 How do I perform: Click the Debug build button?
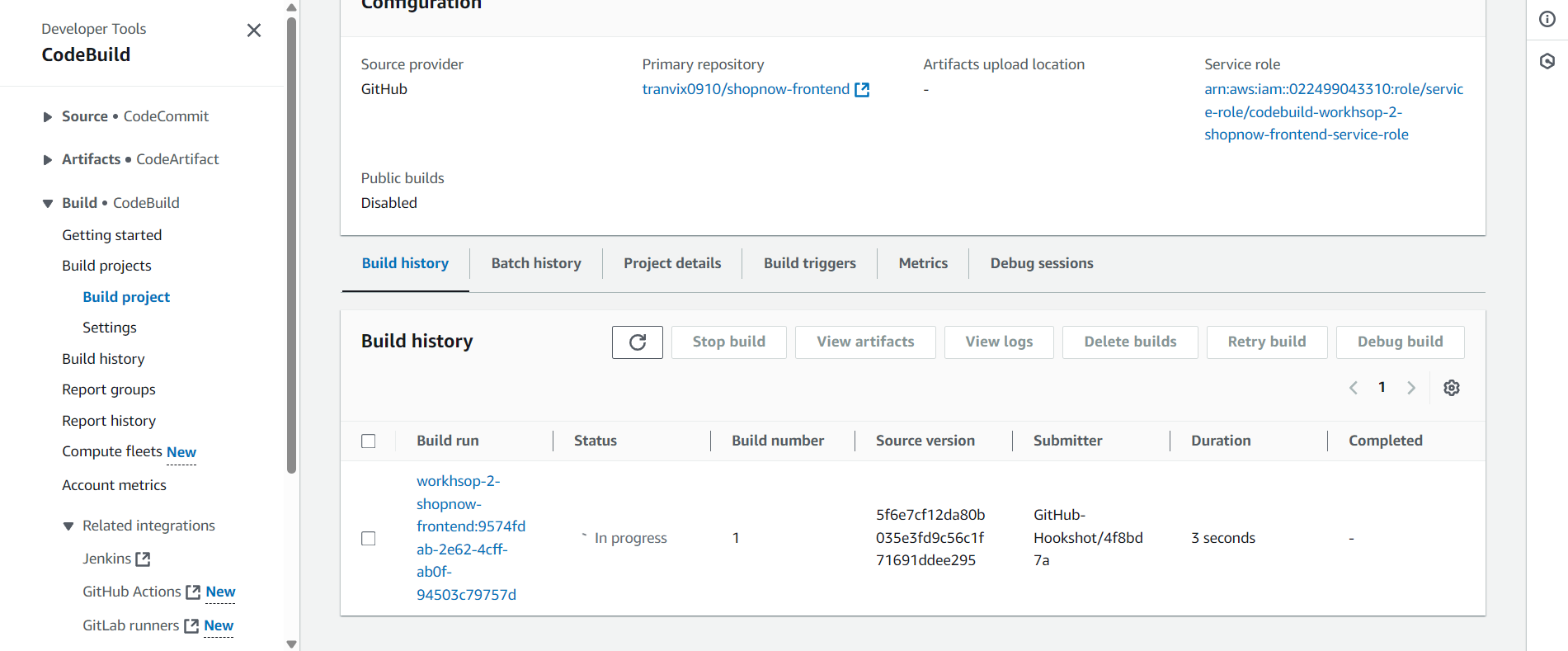pos(1401,342)
